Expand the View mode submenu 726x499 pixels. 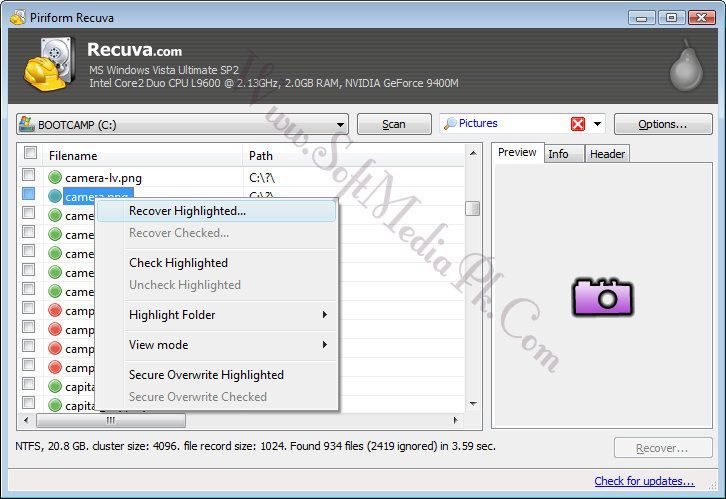(325, 345)
